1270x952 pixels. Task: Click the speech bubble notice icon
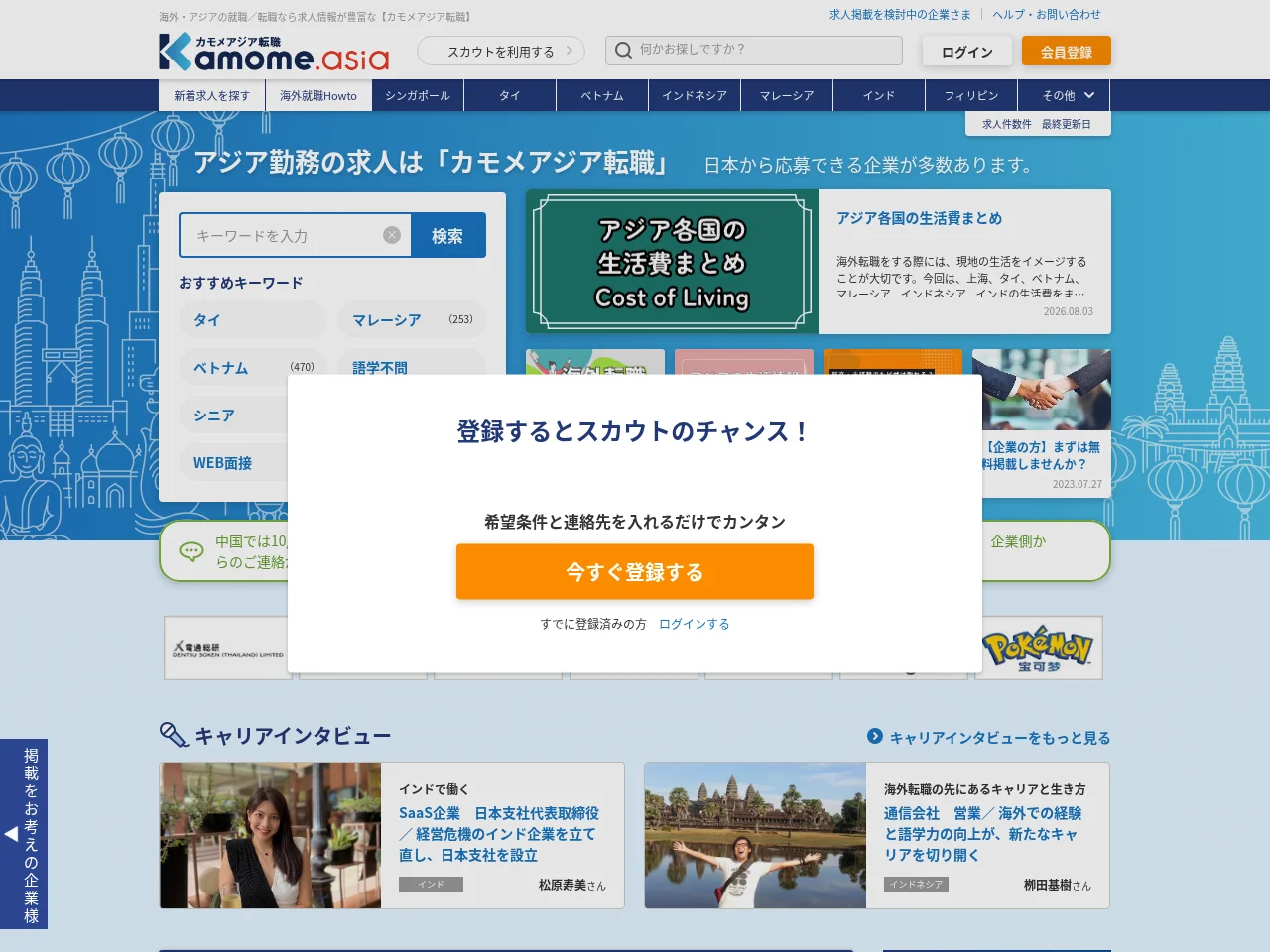point(191,551)
